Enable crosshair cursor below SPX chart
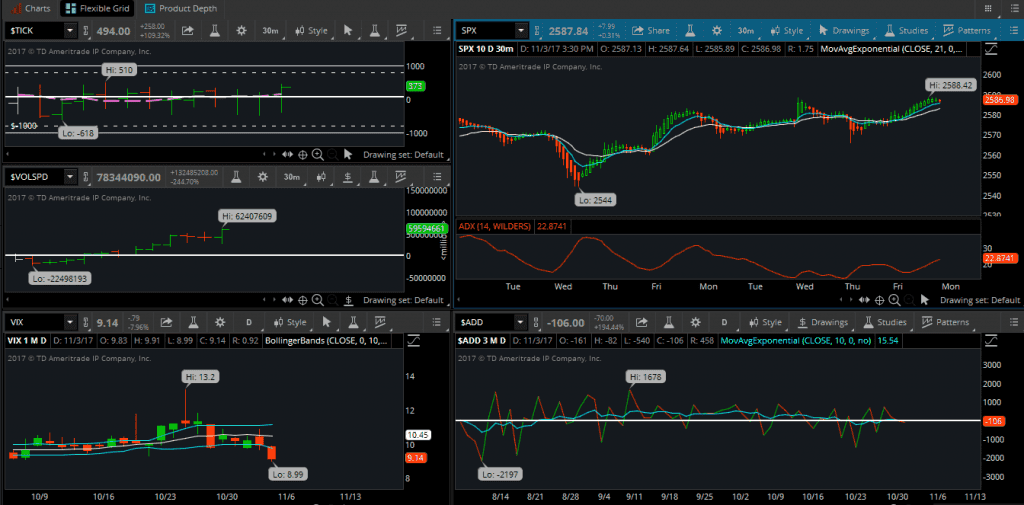Viewport: 1024px width, 505px height. 880,300
